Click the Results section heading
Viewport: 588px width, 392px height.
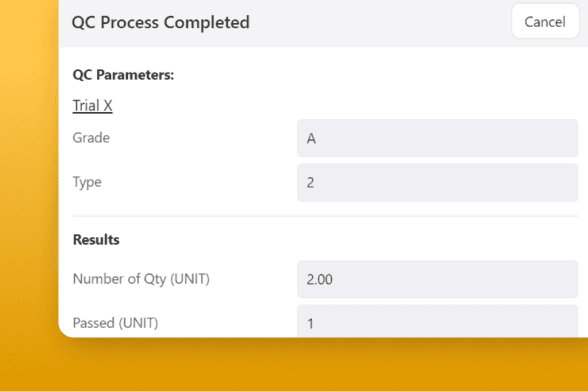point(96,239)
